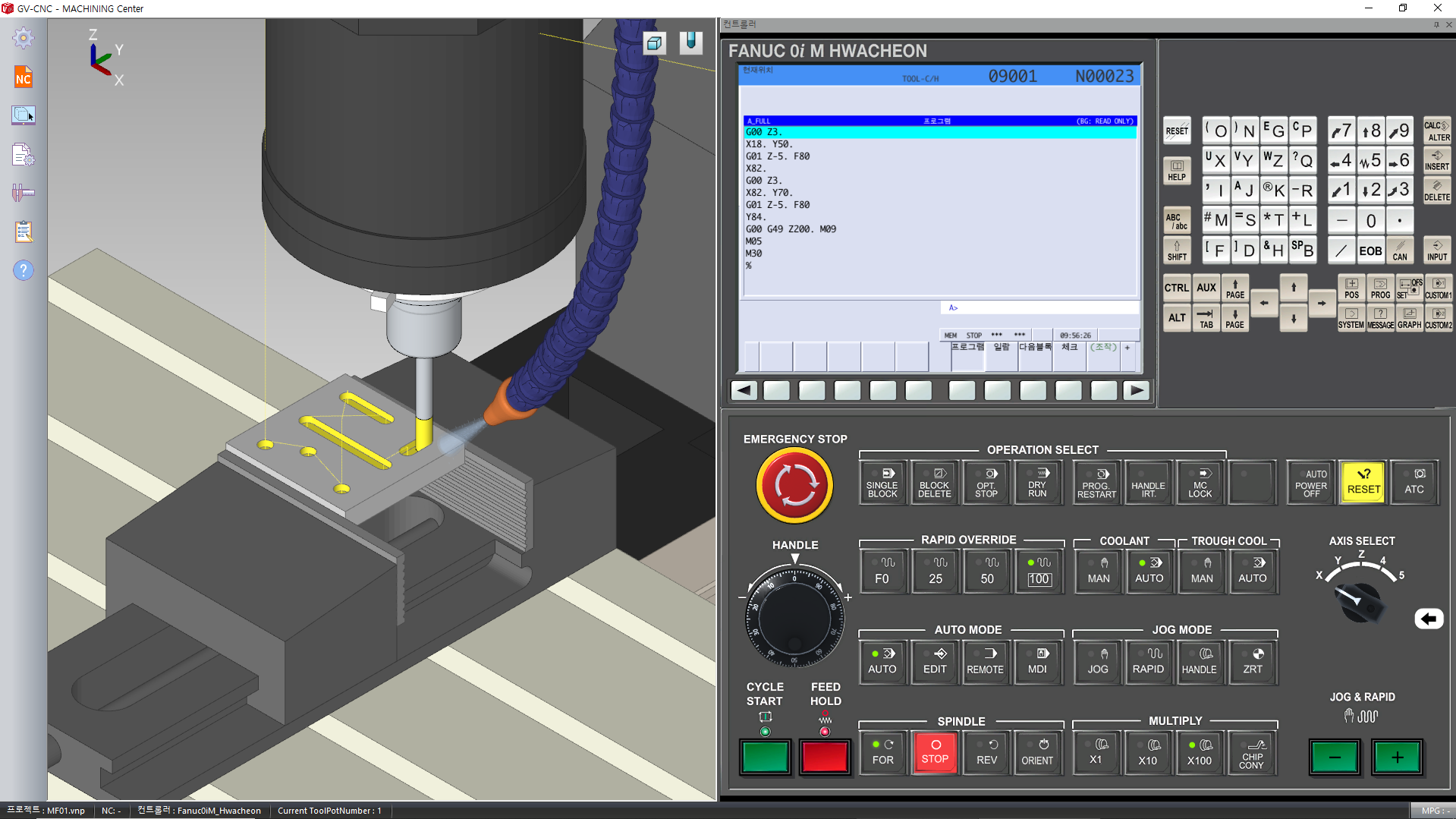Open the tool caliper measurement icon
This screenshot has width=1456, height=819.
pyautogui.click(x=24, y=193)
